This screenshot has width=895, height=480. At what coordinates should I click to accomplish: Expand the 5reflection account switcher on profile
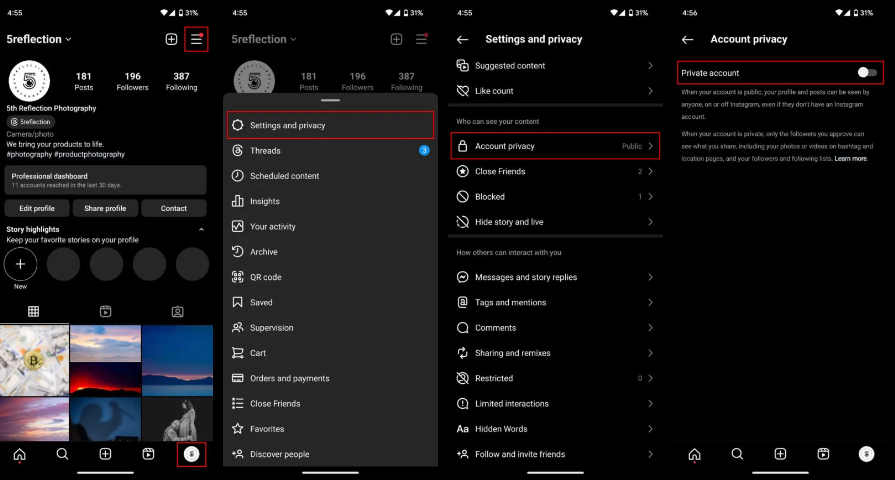[39, 39]
